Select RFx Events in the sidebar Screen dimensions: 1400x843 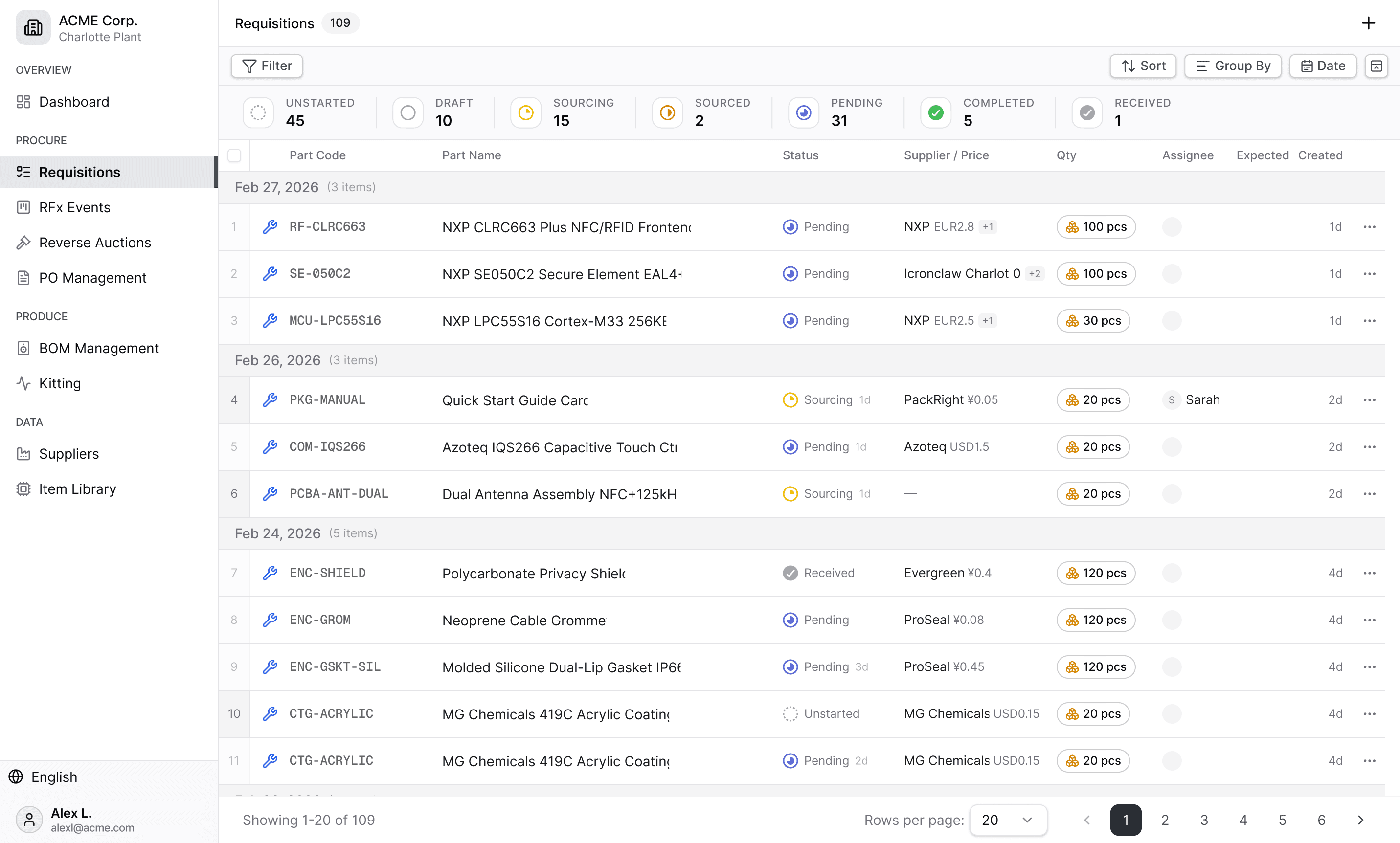point(75,207)
